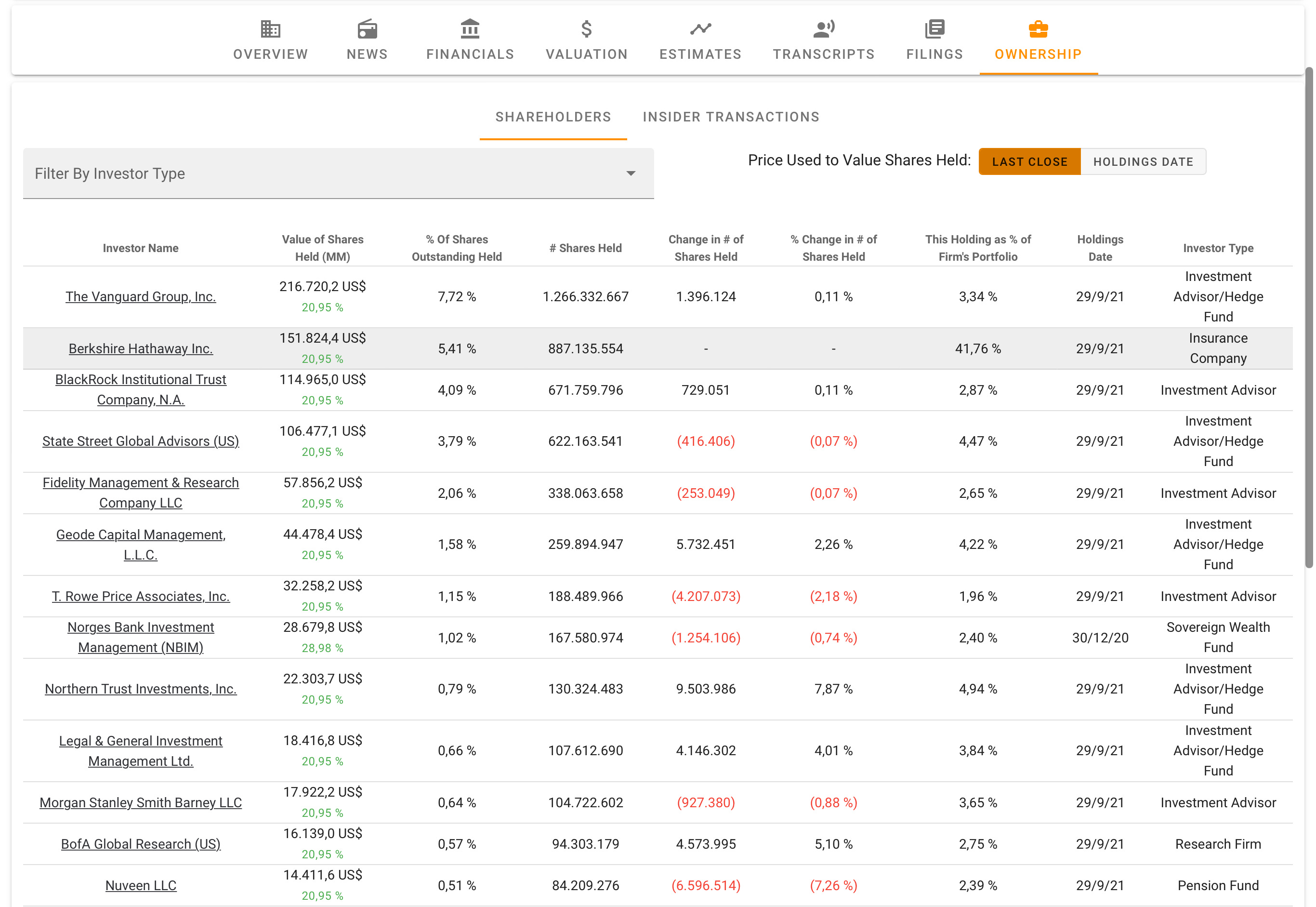Open T. Rowe Price Associates, Inc. link
1316x907 pixels.
coord(140,596)
